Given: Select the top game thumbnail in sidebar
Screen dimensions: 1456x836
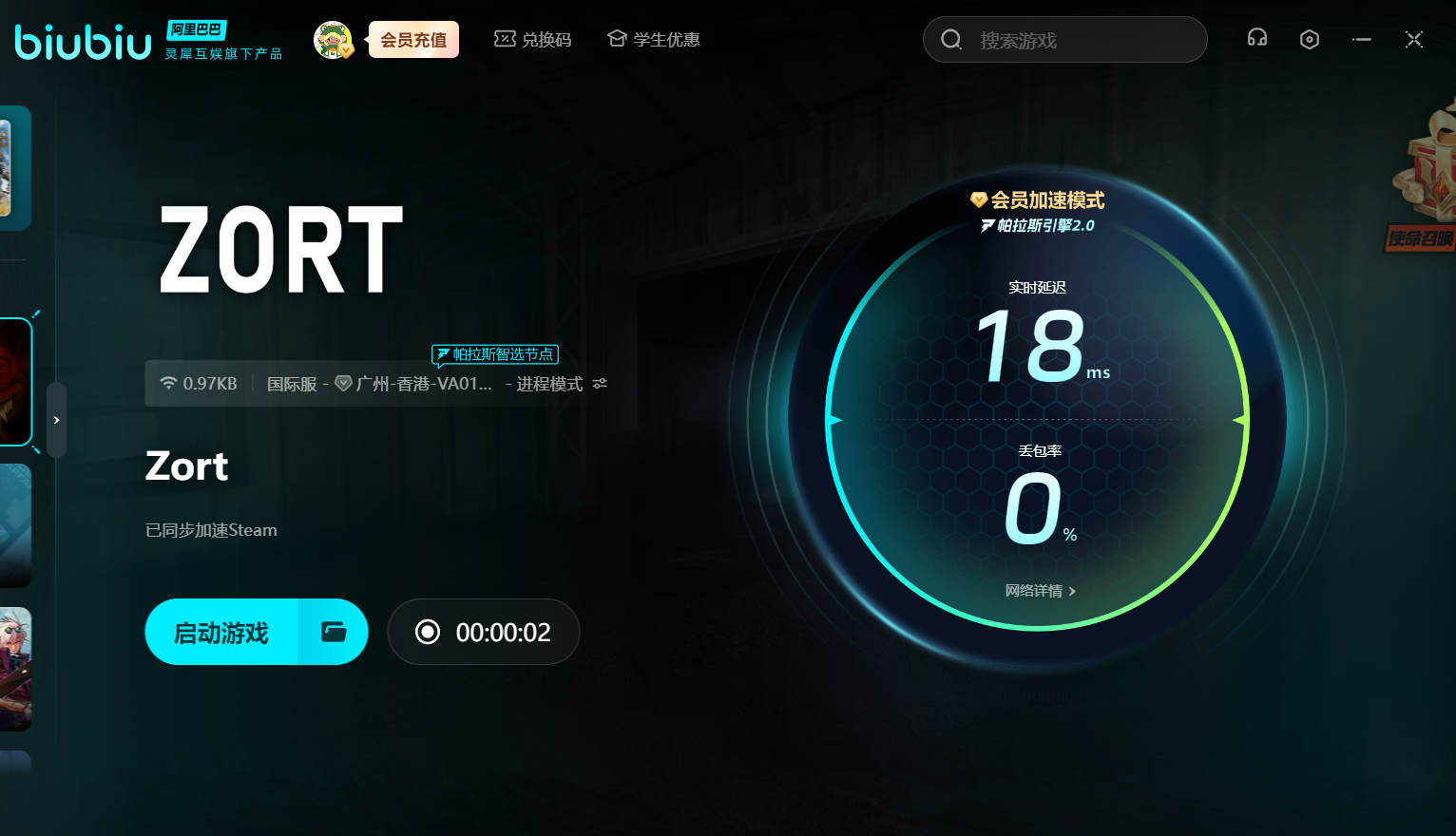Looking at the screenshot, I should click(15, 168).
